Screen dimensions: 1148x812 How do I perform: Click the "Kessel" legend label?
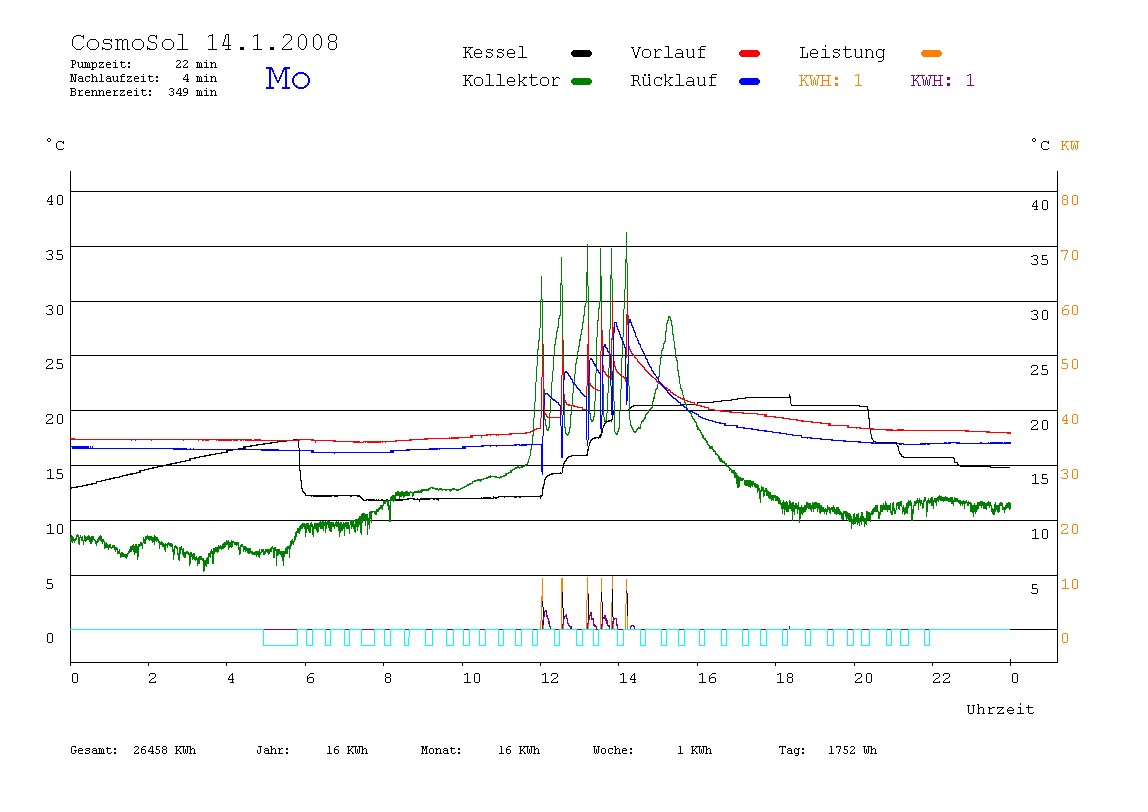(x=495, y=53)
